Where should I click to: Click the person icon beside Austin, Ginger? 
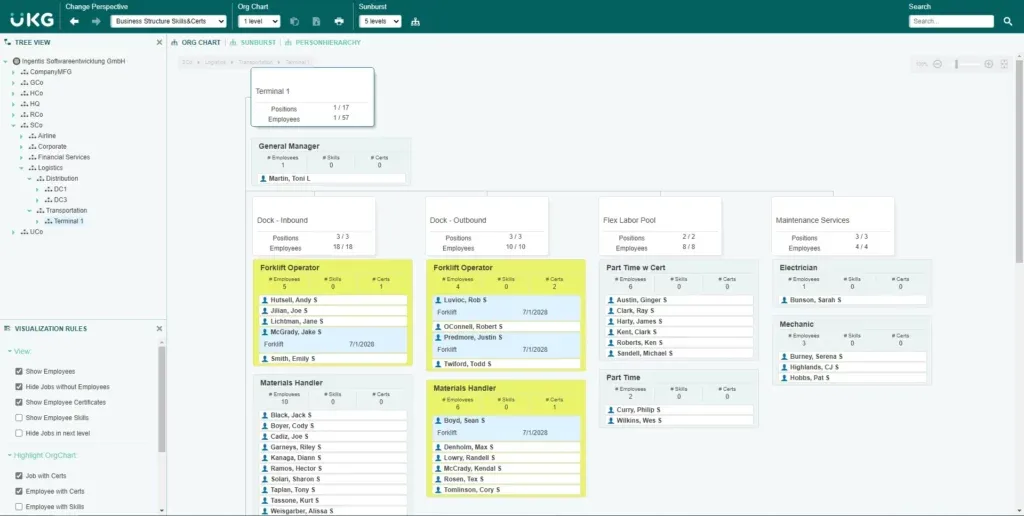611,300
